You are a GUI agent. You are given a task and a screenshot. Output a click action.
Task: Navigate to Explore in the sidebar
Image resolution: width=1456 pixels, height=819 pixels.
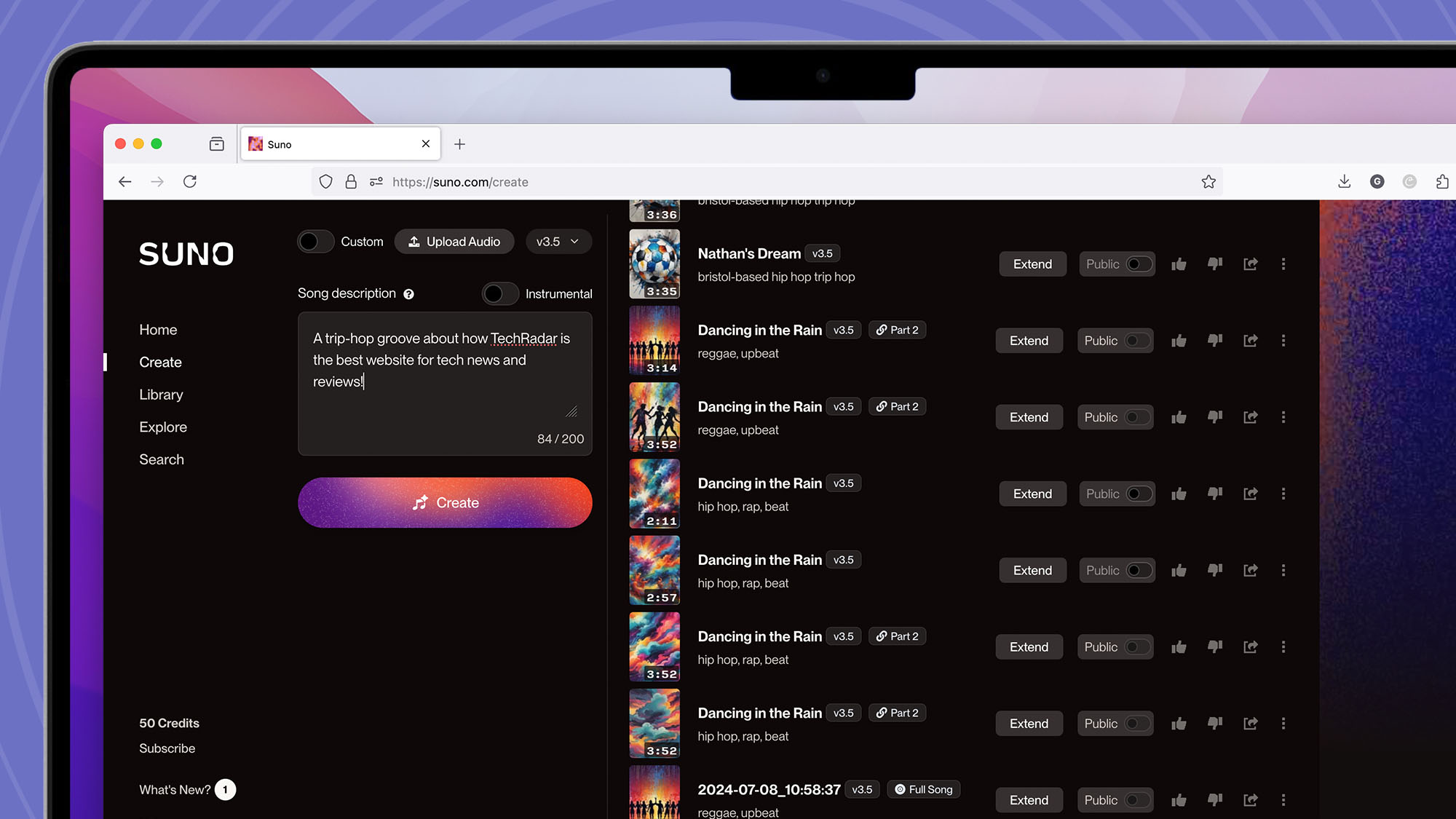point(163,427)
